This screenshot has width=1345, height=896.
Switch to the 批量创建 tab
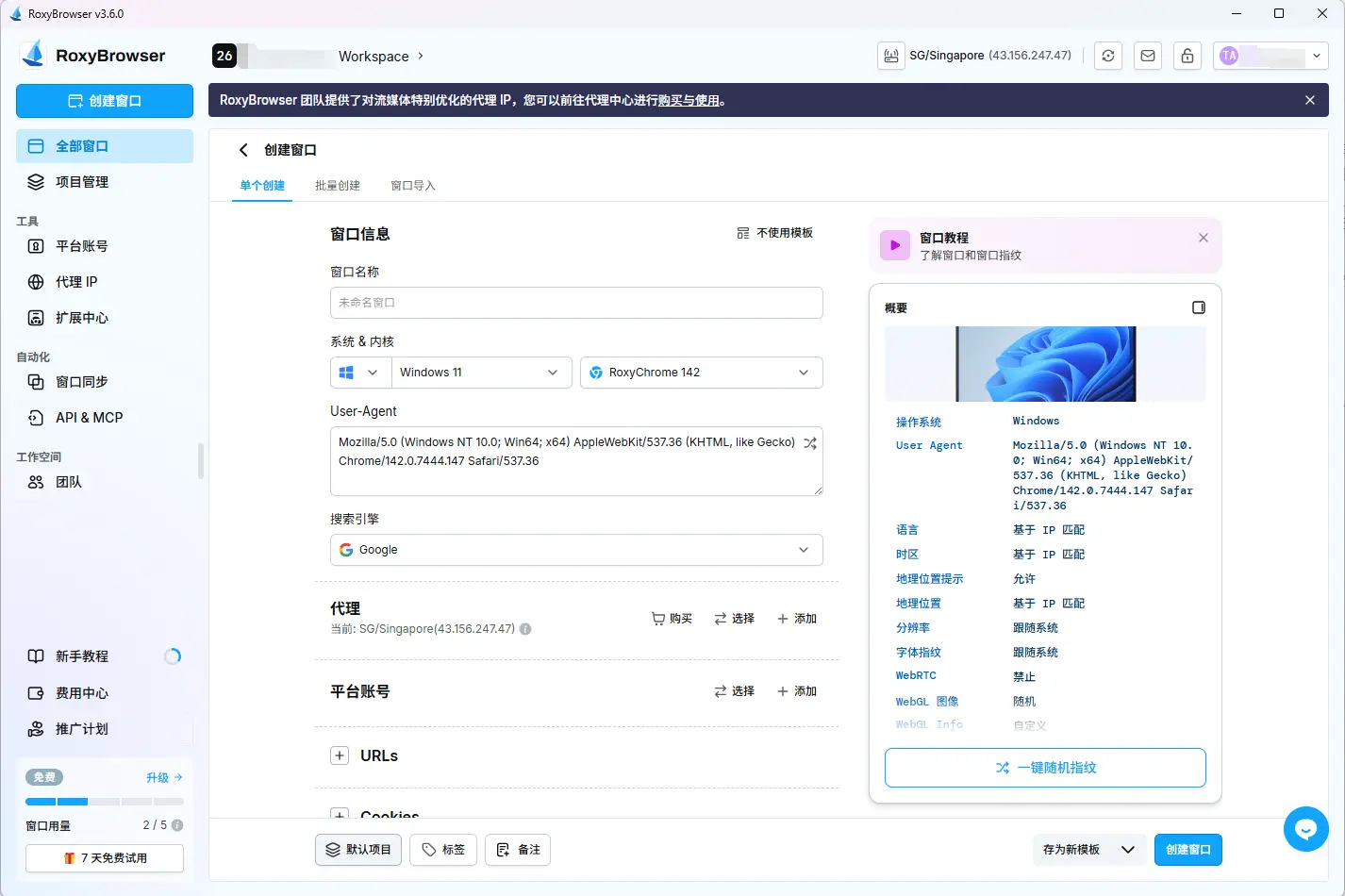pyautogui.click(x=337, y=185)
